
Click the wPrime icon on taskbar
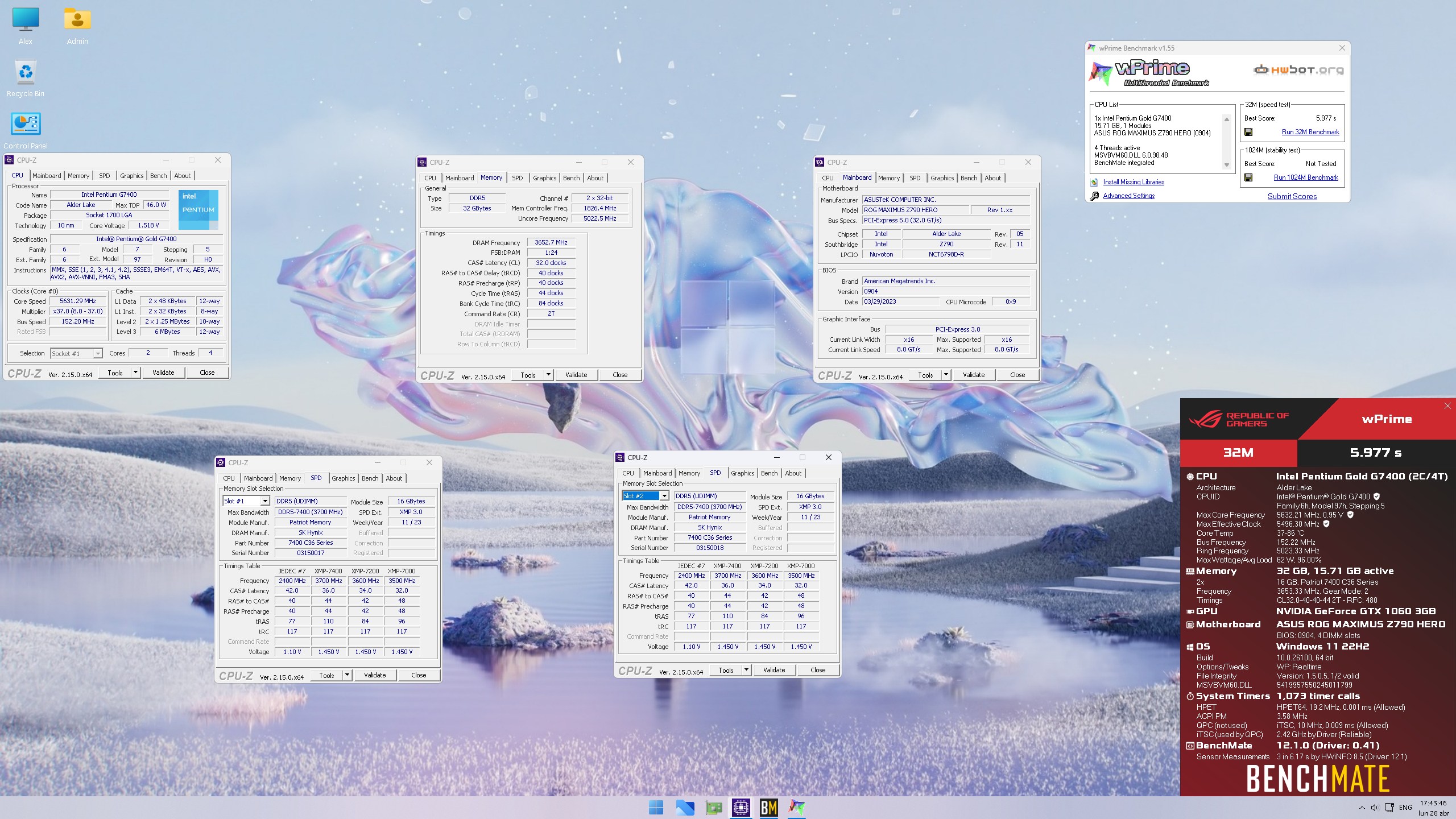click(x=797, y=807)
